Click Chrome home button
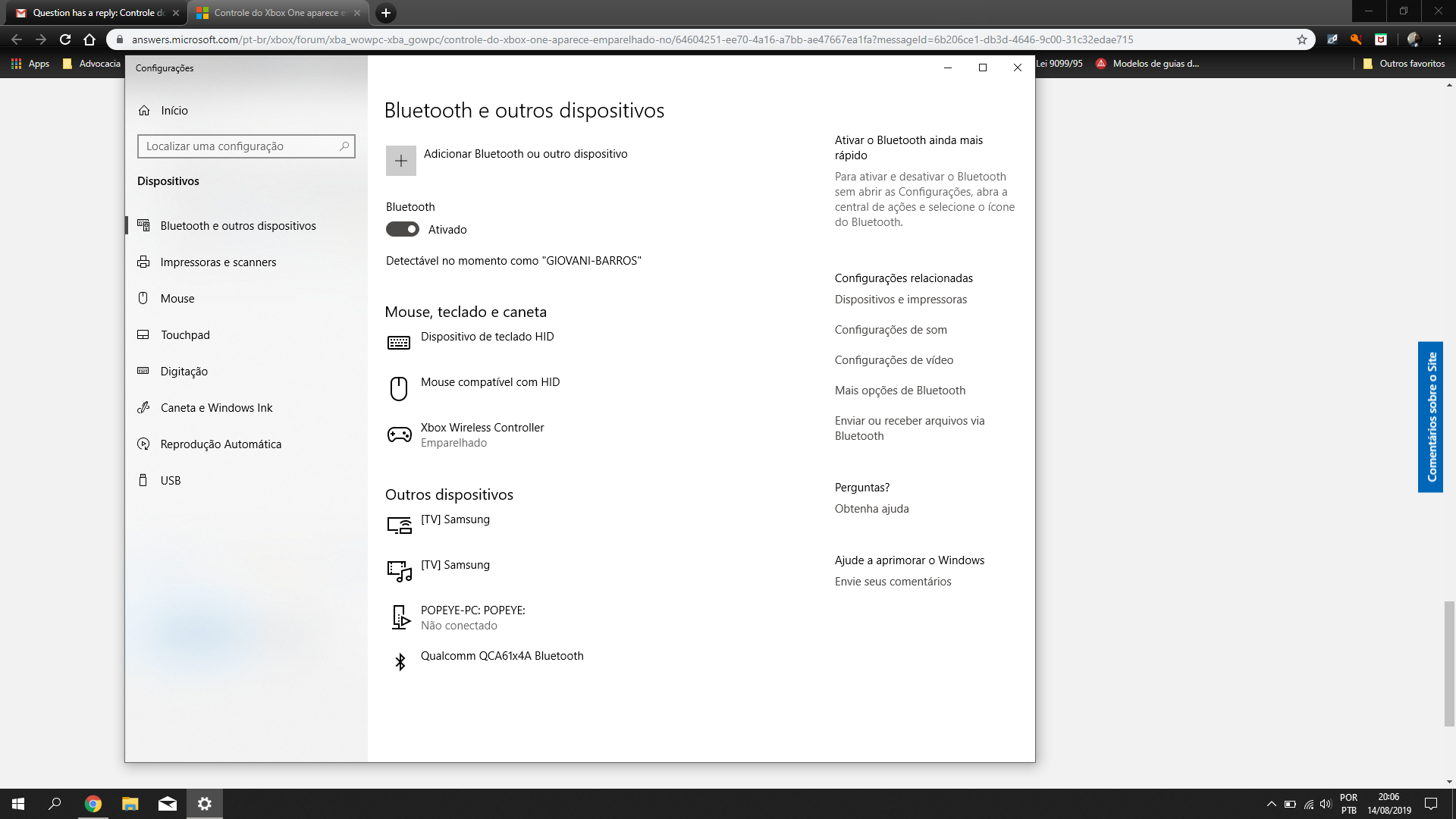Screen dimensions: 1456x819 coord(89,39)
